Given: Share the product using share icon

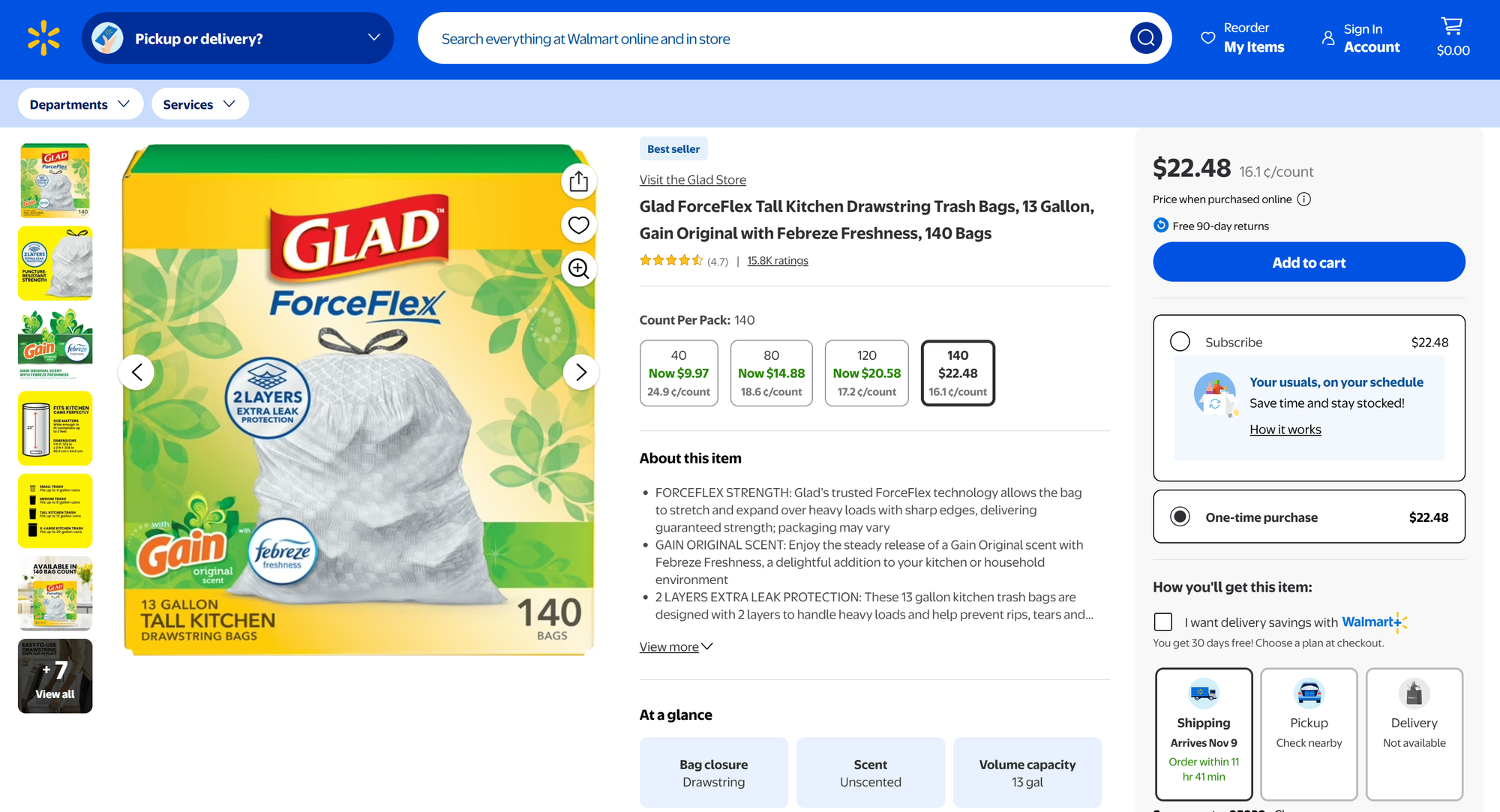Looking at the screenshot, I should point(578,181).
